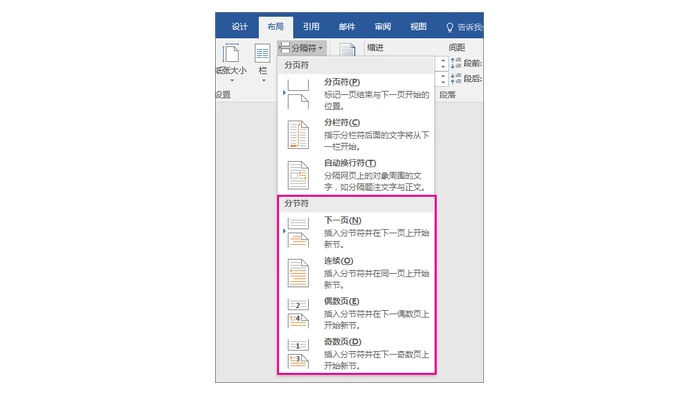Insert 偶数页(E) even page section break

[x=356, y=313]
